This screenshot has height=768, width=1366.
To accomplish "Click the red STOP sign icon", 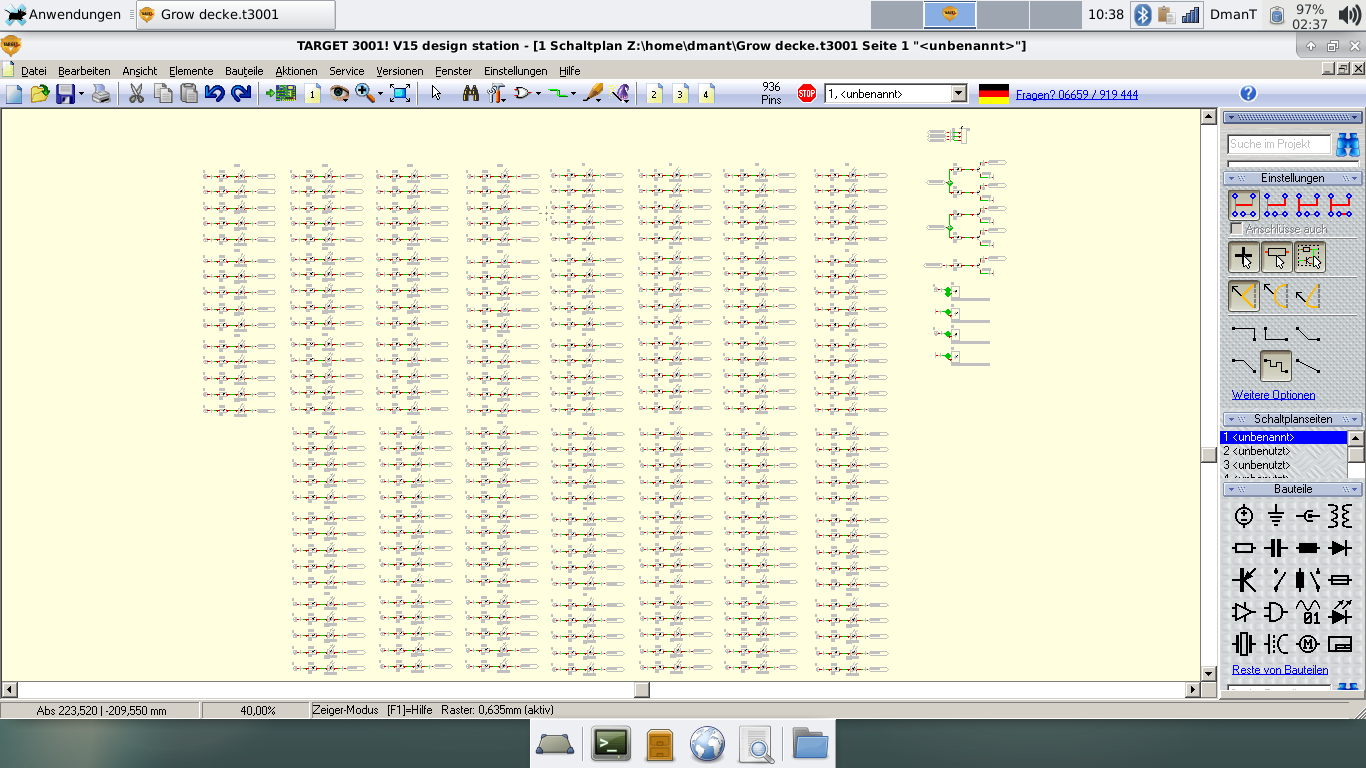I will coord(807,94).
